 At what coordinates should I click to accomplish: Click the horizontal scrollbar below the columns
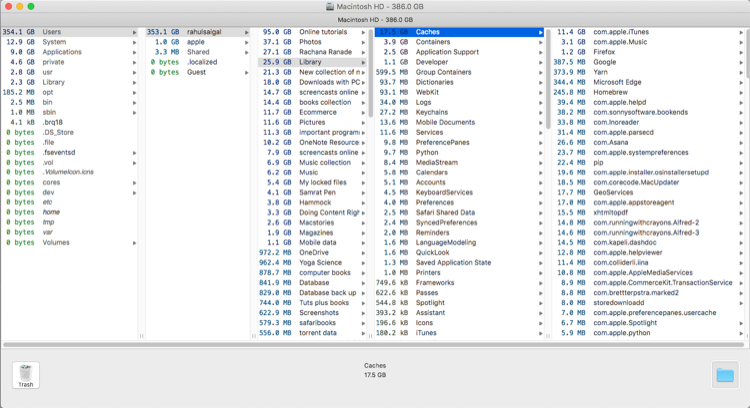pos(373,344)
